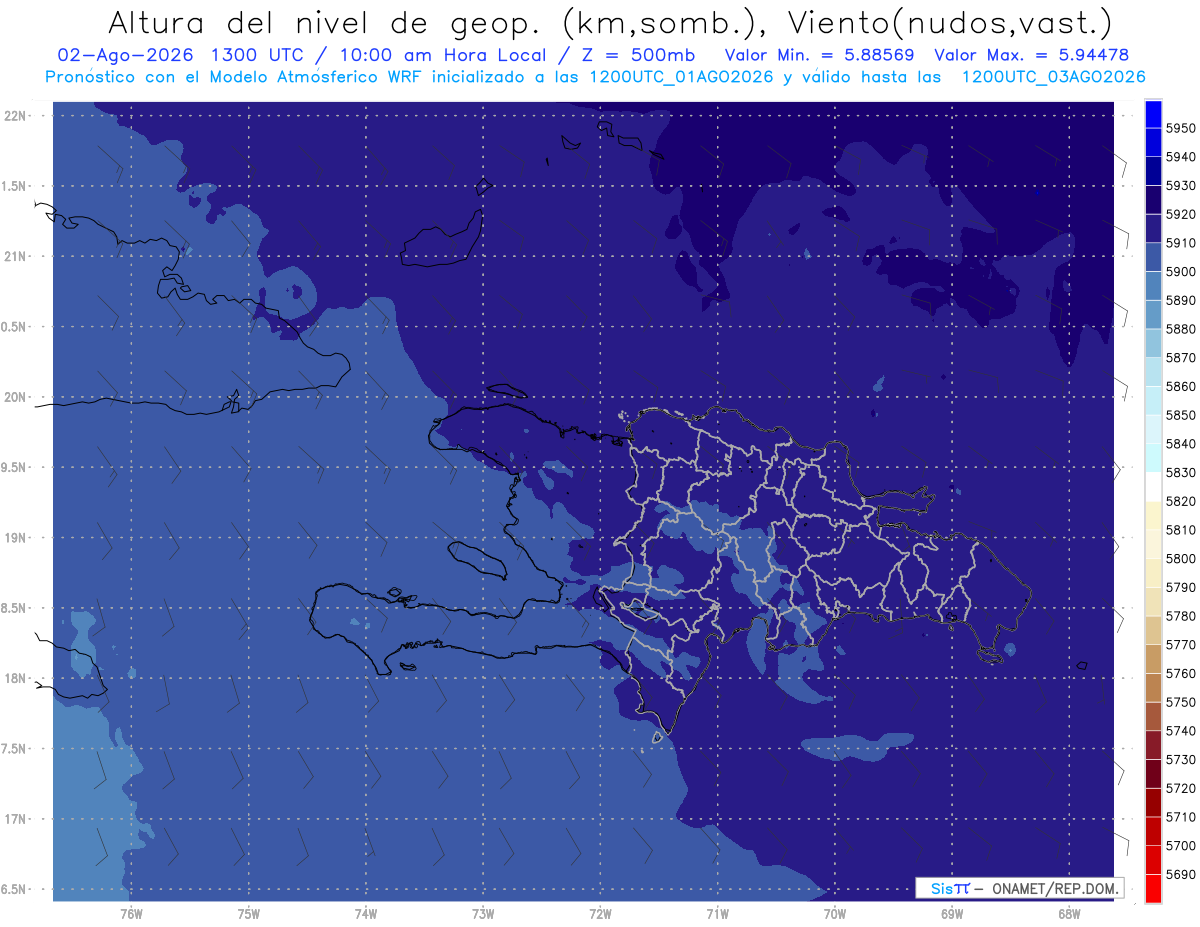Click the '5850' colorbar value
1200x927 pixels.
1181,415
